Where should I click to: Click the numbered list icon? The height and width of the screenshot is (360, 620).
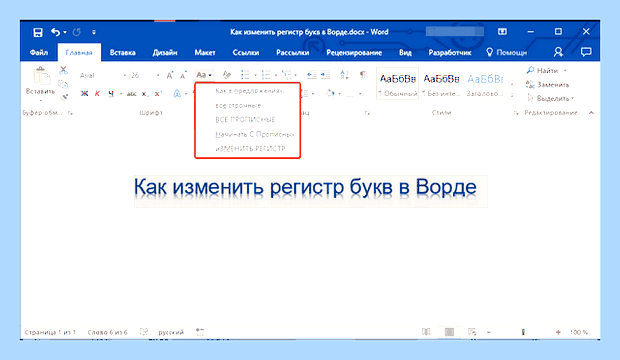pos(266,75)
